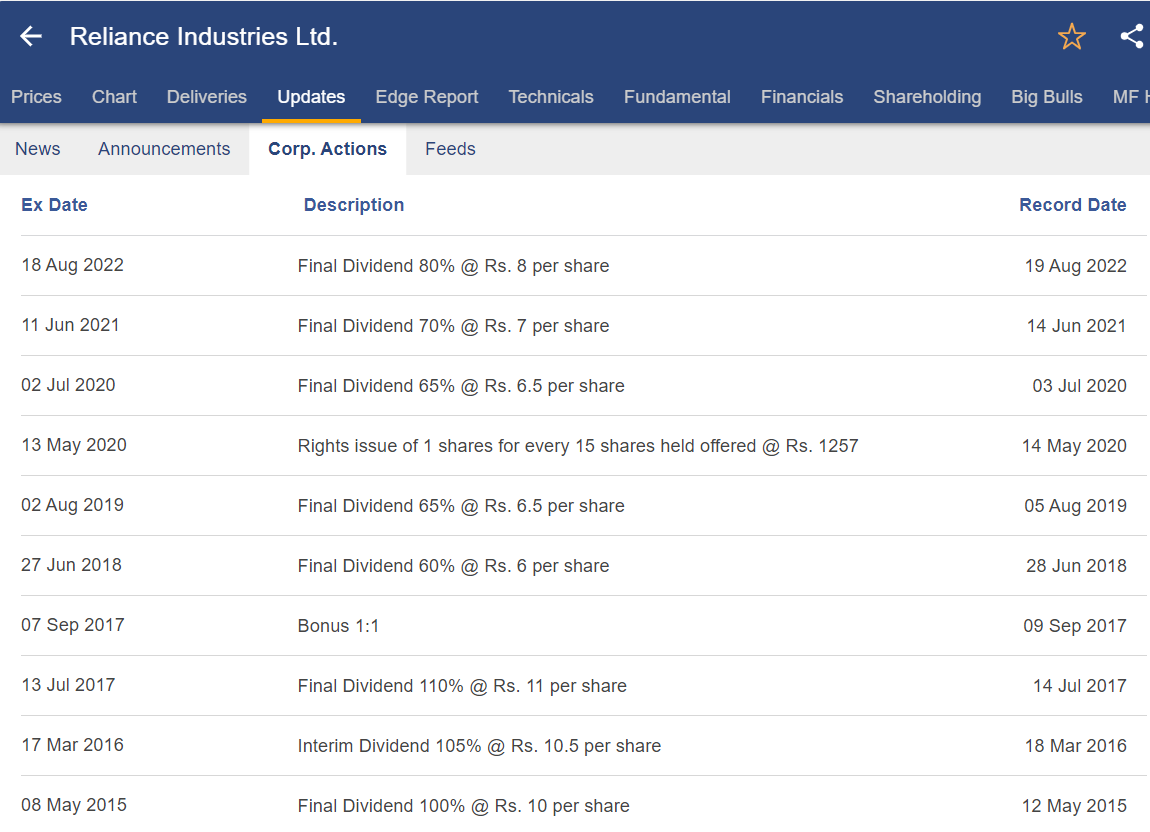The height and width of the screenshot is (832, 1150).
Task: Select the 13 Jul 2017 ex date
Action: (68, 685)
